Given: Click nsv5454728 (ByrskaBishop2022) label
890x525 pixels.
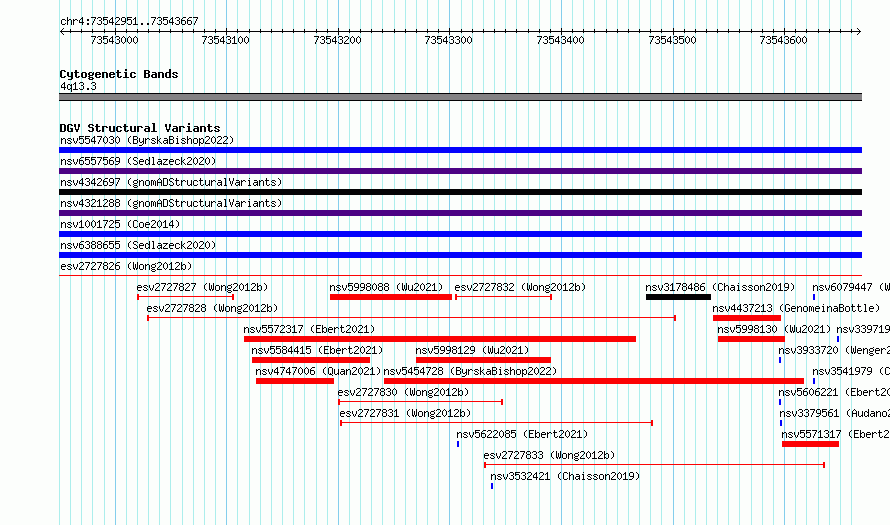Looking at the screenshot, I should (x=471, y=371).
